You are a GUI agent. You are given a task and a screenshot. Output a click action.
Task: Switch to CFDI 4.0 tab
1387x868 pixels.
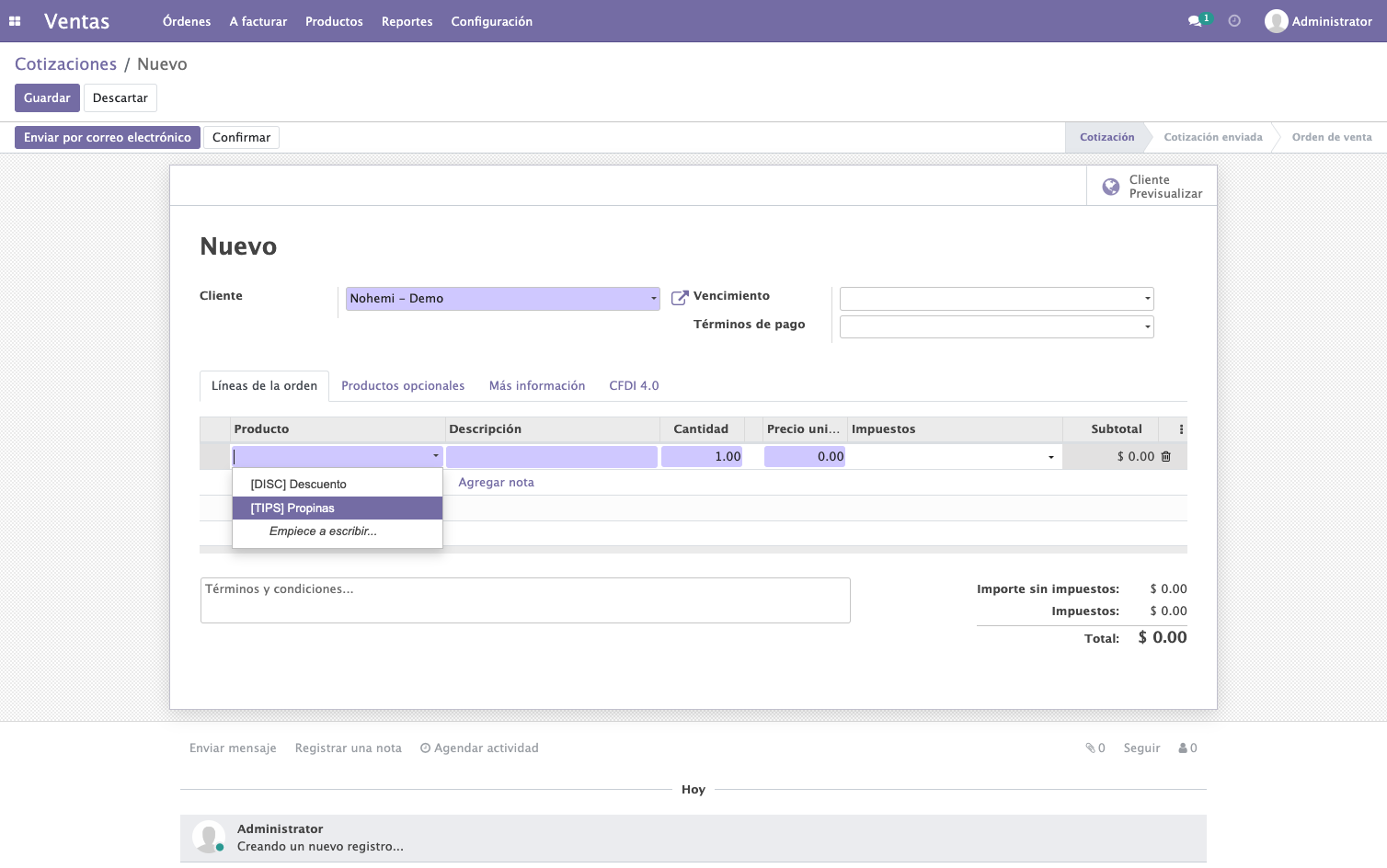coord(634,386)
